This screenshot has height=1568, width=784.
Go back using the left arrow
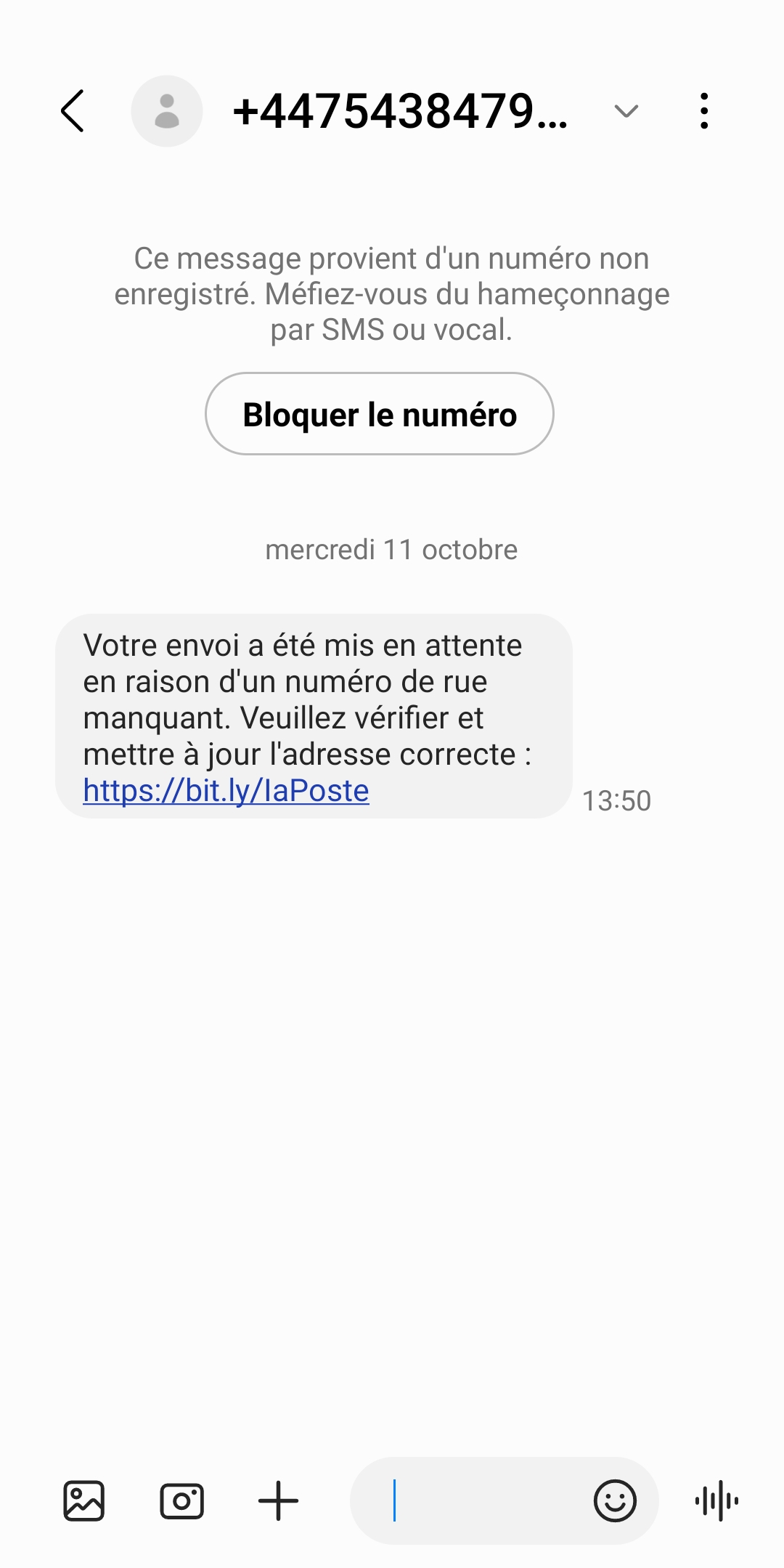click(x=73, y=111)
